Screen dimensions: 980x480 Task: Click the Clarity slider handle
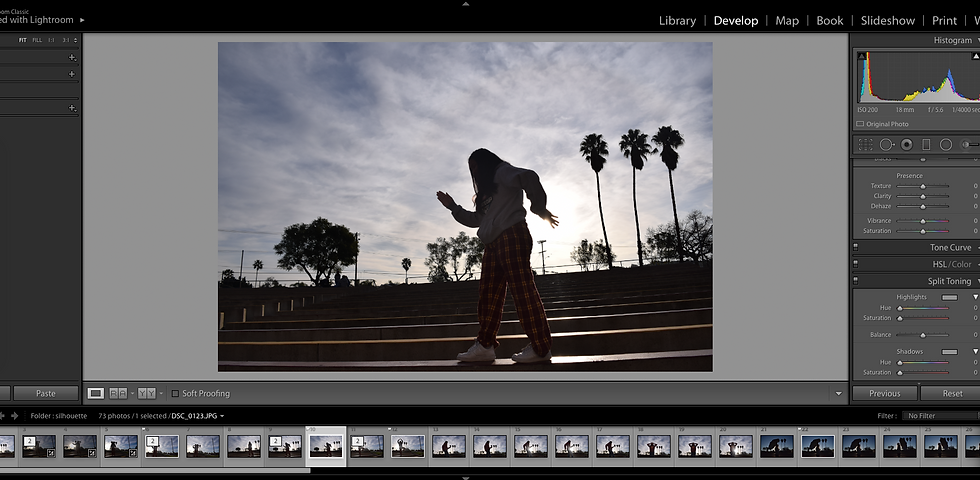coord(922,196)
